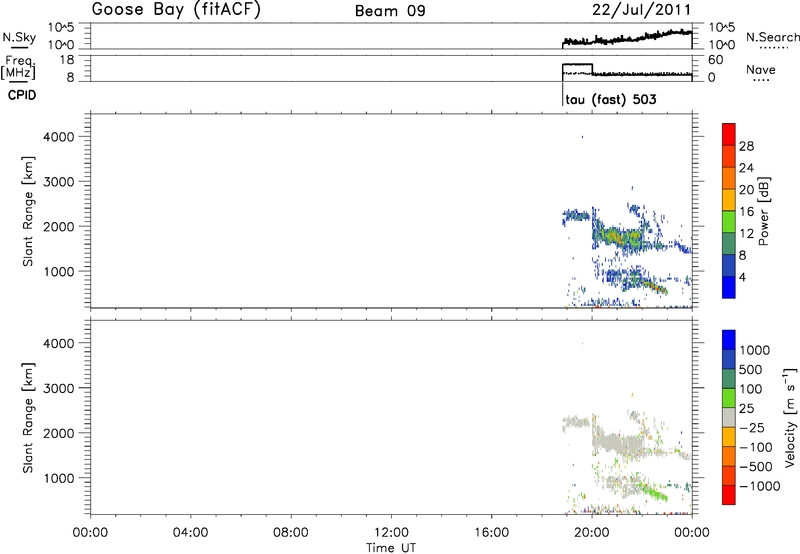Image resolution: width=800 pixels, height=554 pixels.
Task: Click the "Slant Range [km]" label of power panel
Action: [x=28, y=211]
